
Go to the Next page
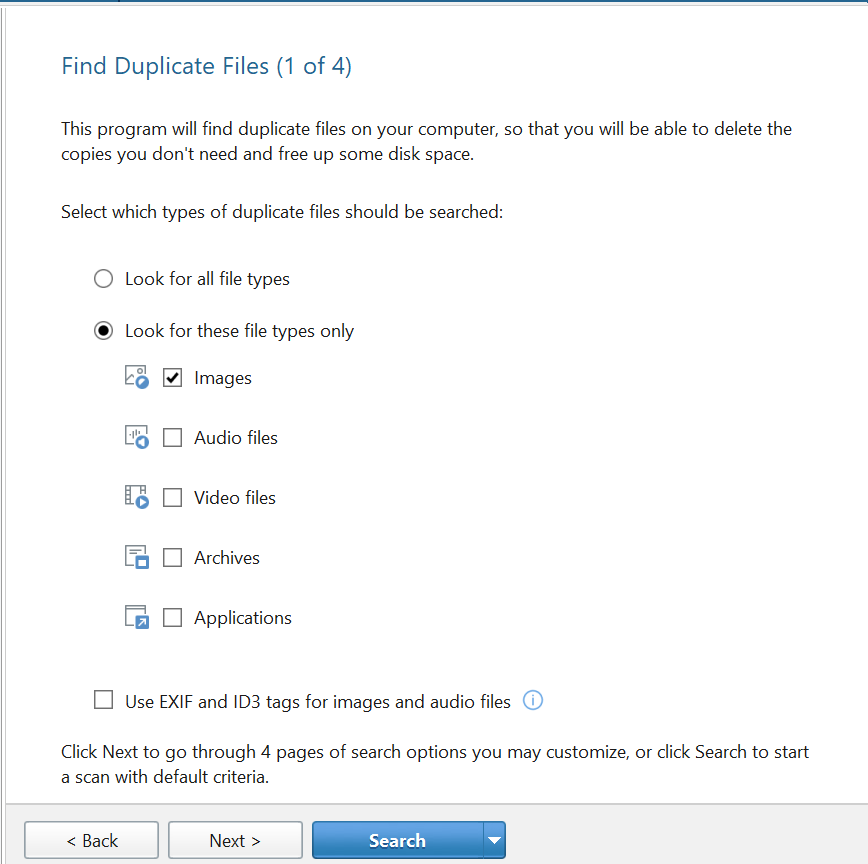click(235, 841)
